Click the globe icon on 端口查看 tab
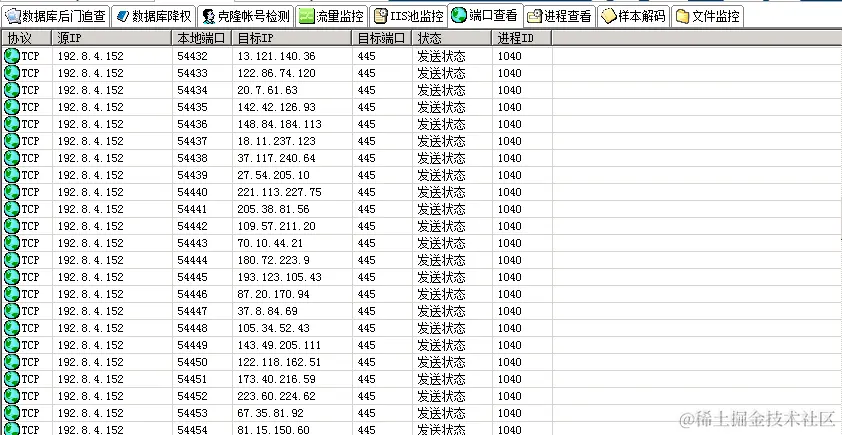Image resolution: width=842 pixels, height=435 pixels. [459, 16]
